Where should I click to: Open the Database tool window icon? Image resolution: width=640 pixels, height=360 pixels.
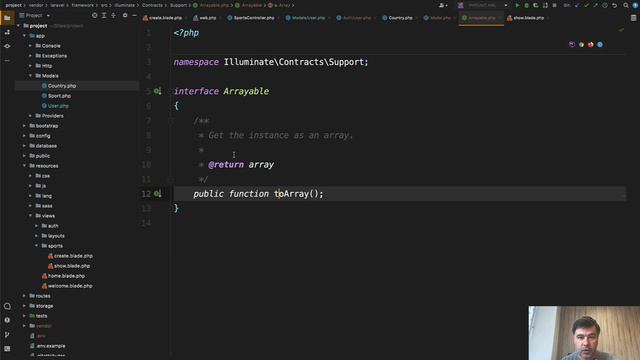(x=633, y=18)
